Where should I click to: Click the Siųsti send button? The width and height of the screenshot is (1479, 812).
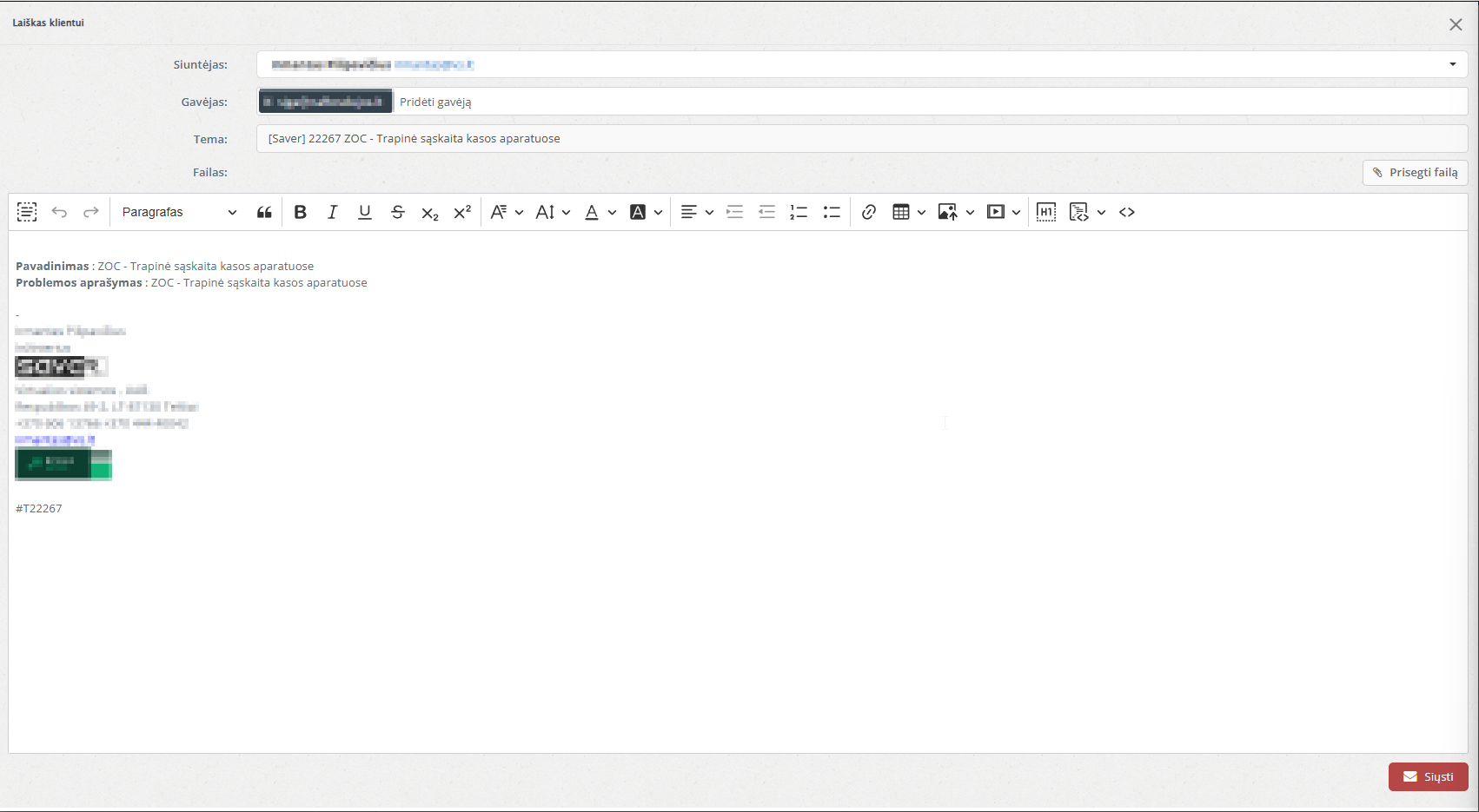1428,776
